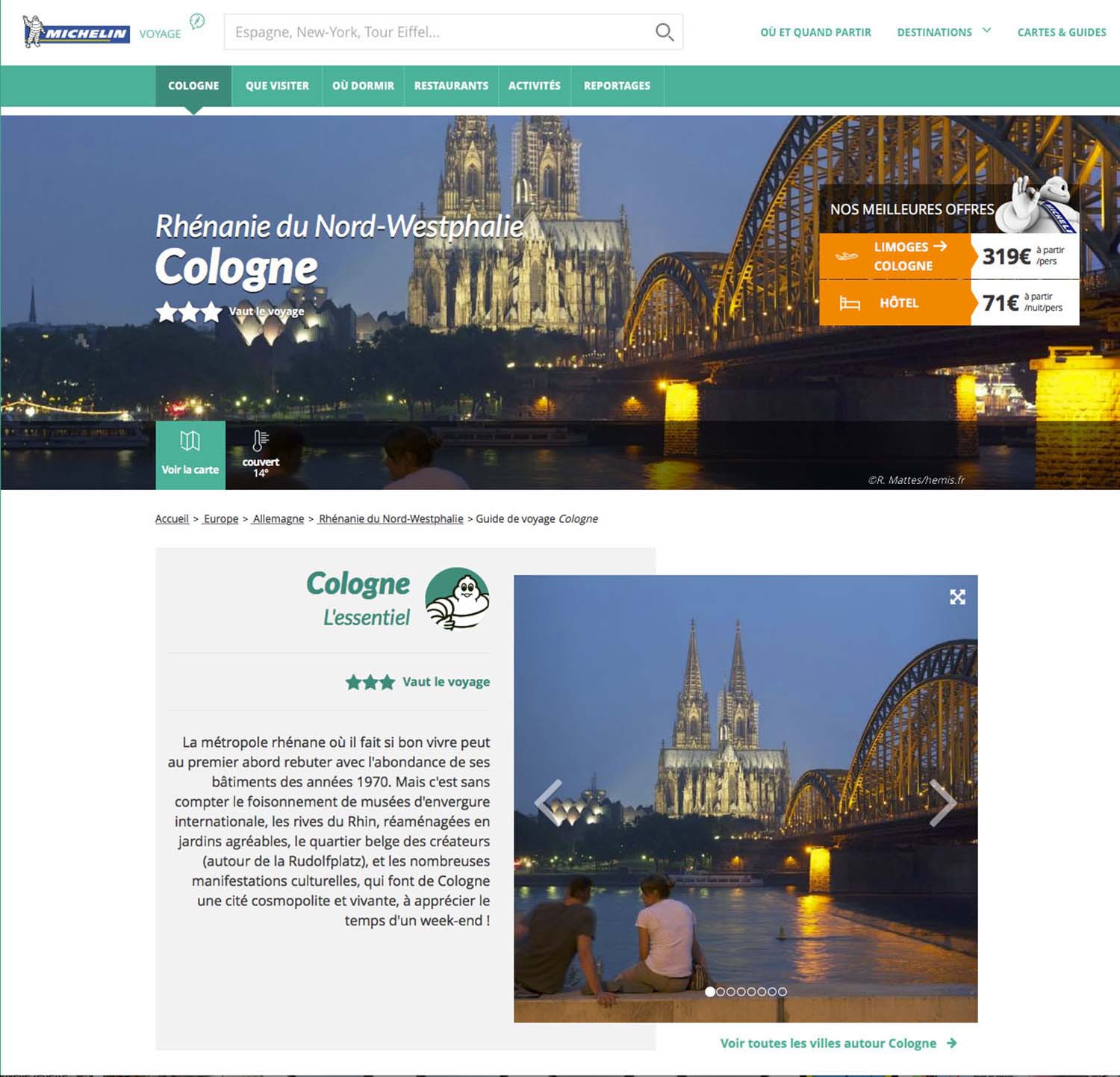1120x1077 pixels.
Task: Open the Cartes & Guides menu
Action: pos(1061,32)
